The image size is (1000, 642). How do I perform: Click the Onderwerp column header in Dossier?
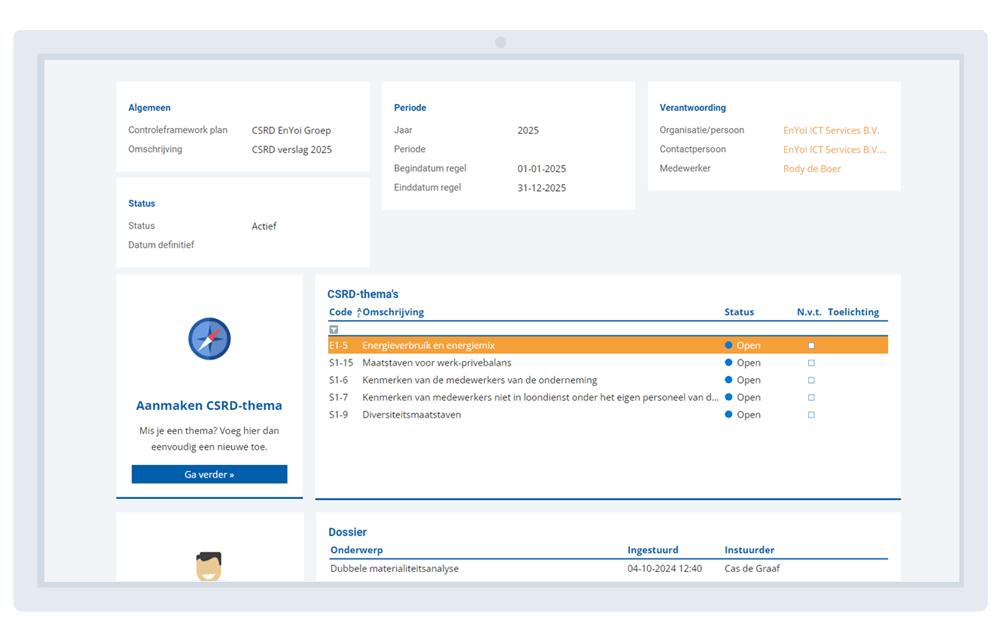(356, 550)
